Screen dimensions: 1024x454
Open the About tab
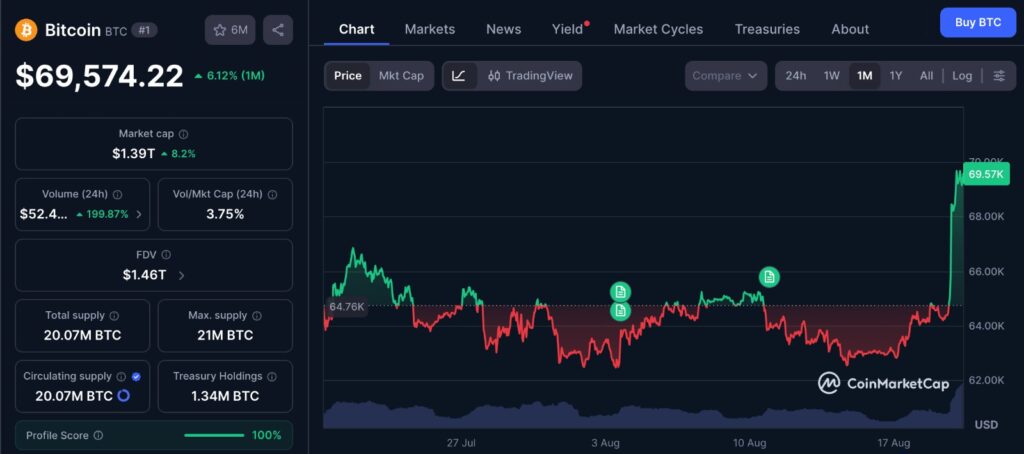[x=850, y=29]
